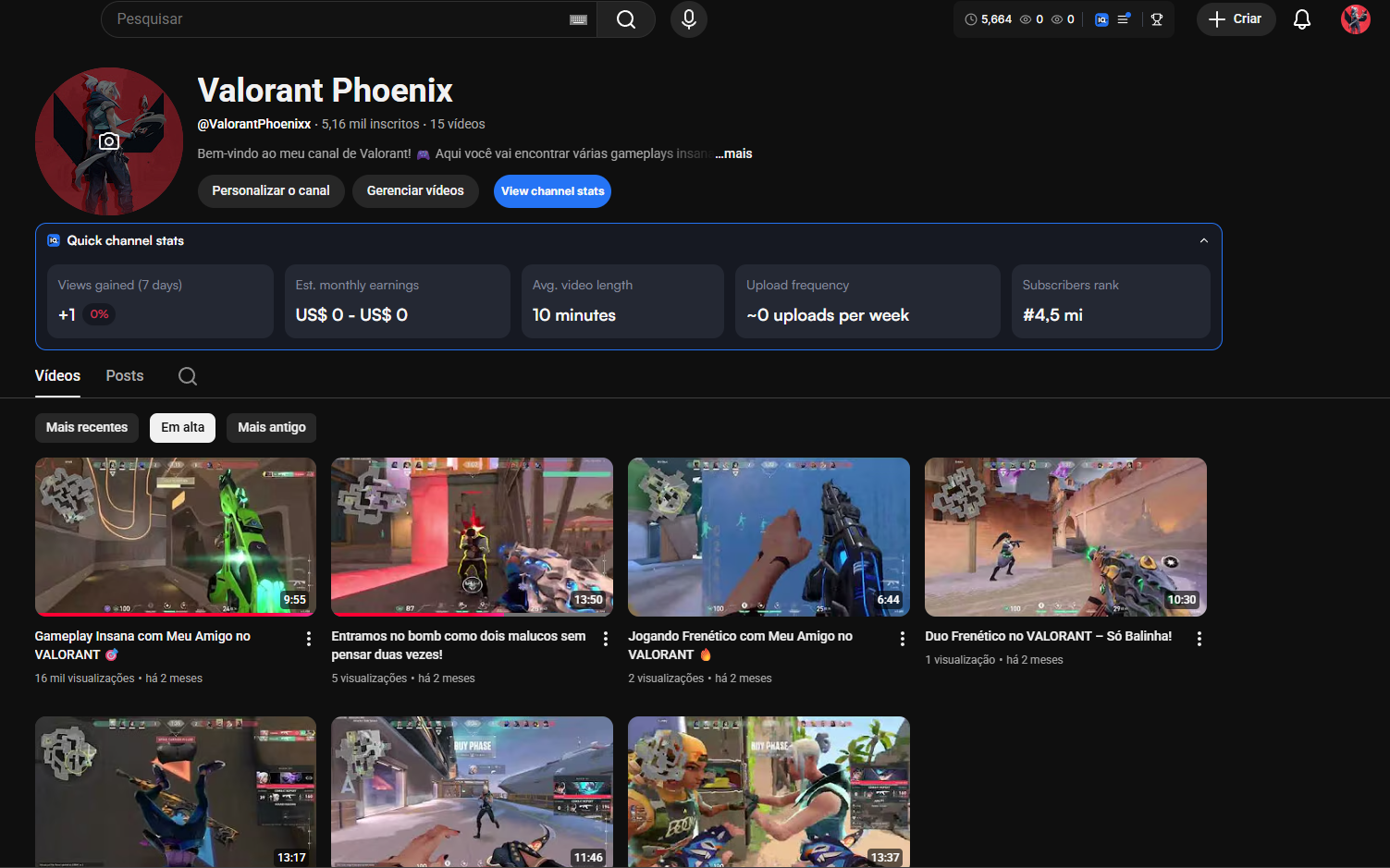Image resolution: width=1390 pixels, height=868 pixels.
Task: Click the 'Valorant Phoenix' channel name
Action: 326,91
